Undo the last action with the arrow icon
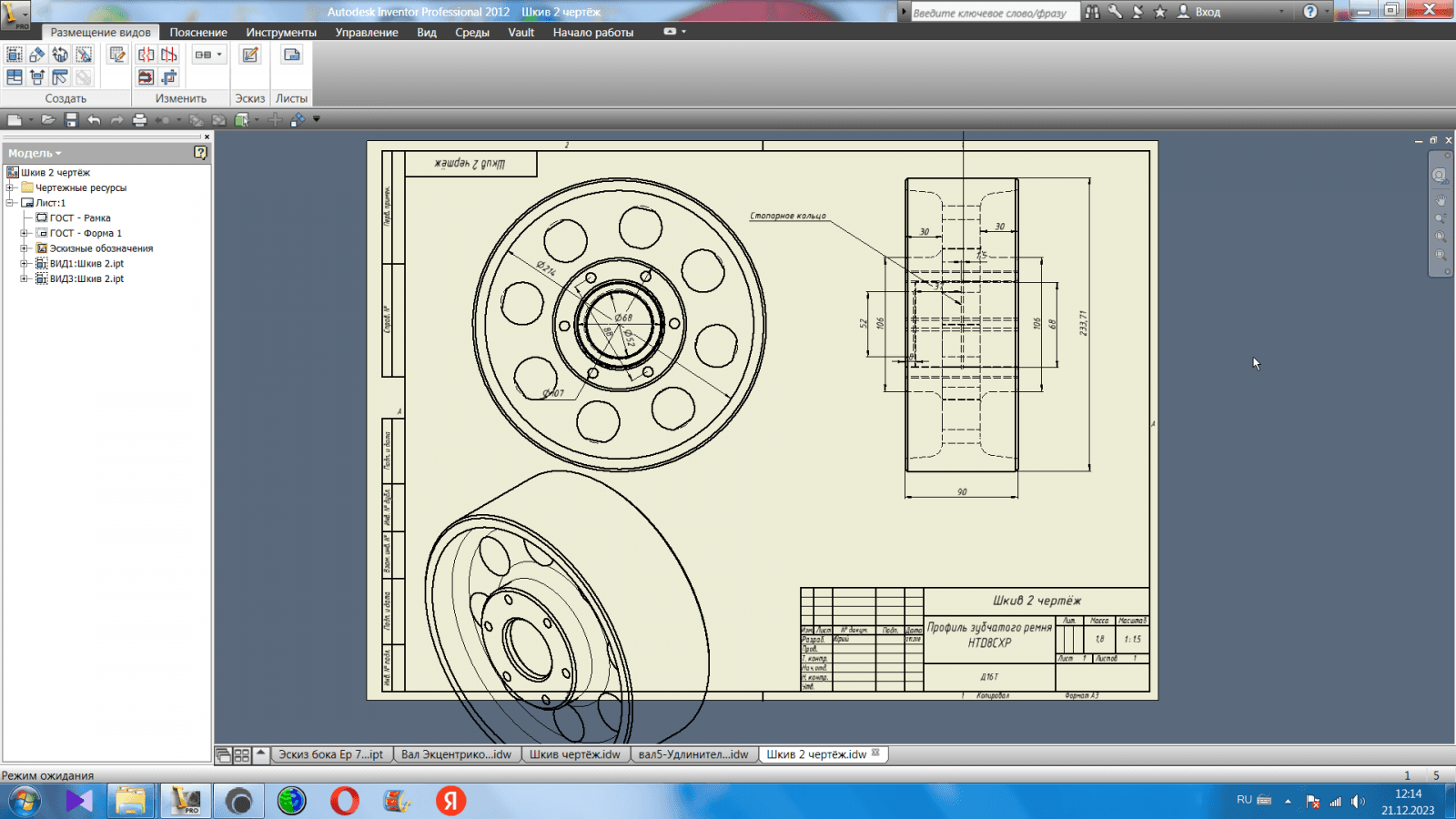The image size is (1456, 819). (94, 120)
